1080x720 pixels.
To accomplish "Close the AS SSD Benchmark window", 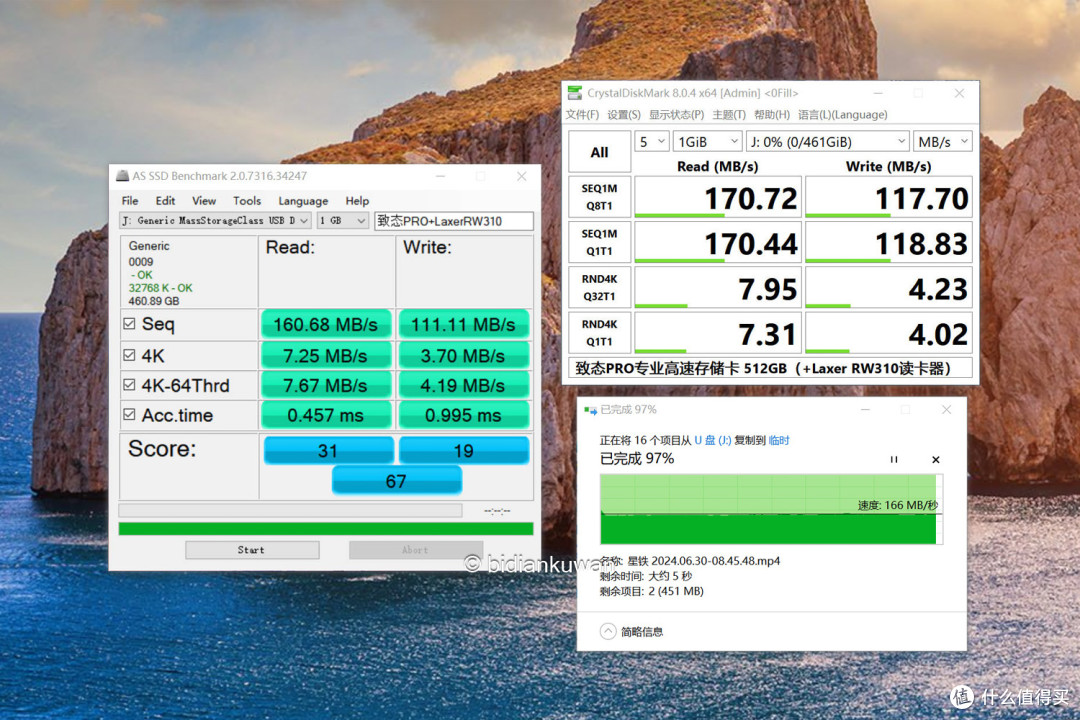I will (521, 176).
